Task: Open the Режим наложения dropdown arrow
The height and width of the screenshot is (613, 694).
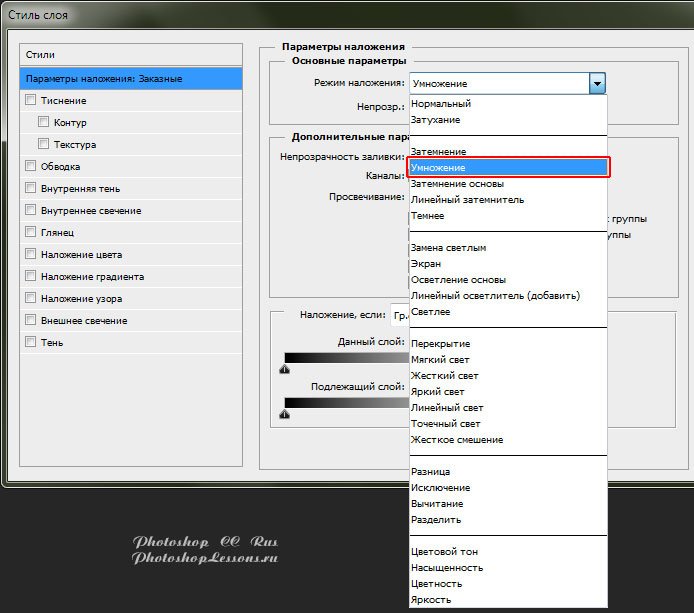Action: (x=597, y=84)
